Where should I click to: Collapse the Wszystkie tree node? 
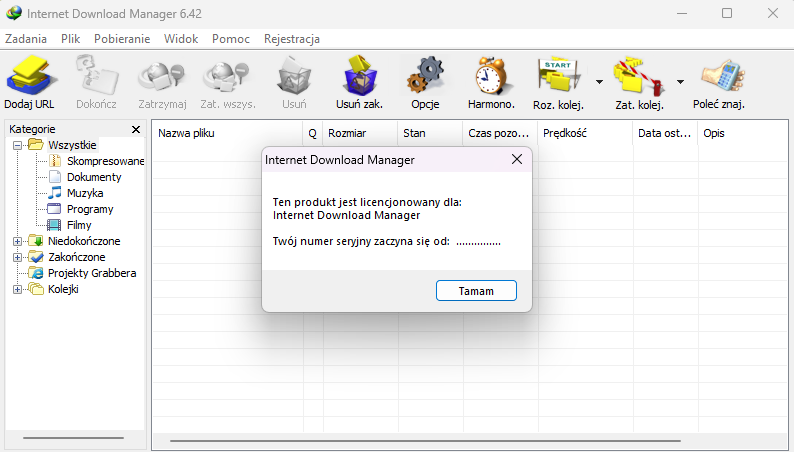pyautogui.click(x=17, y=145)
